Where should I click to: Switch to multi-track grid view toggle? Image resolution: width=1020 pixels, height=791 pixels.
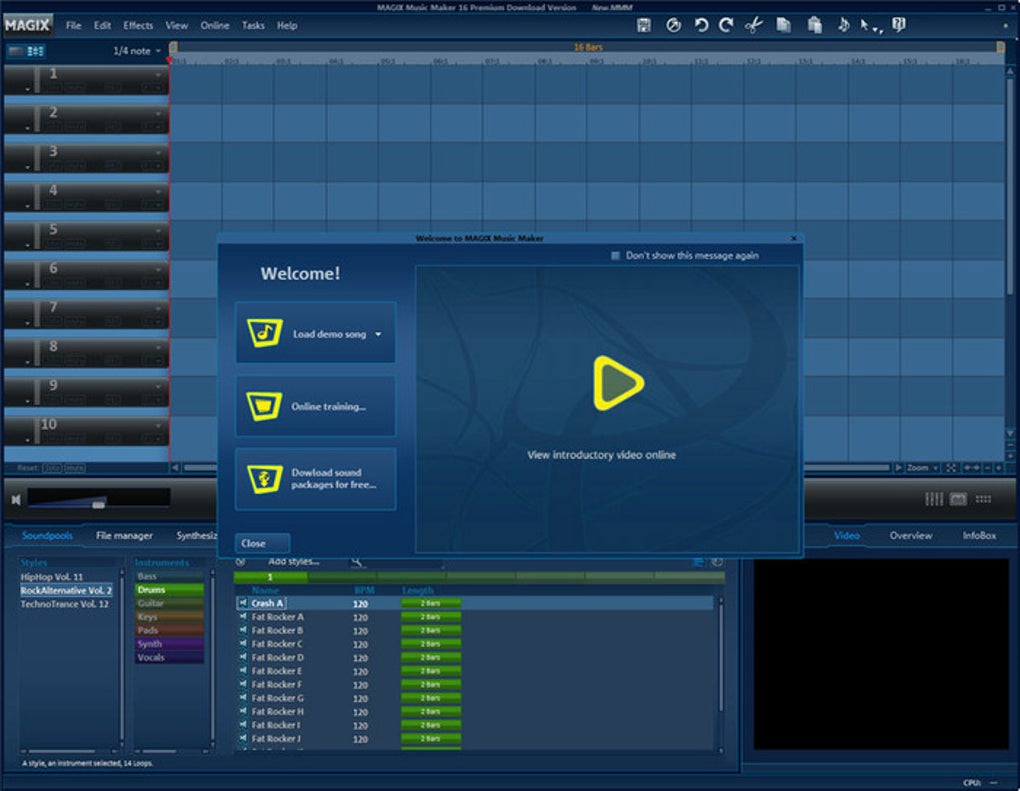[x=34, y=51]
